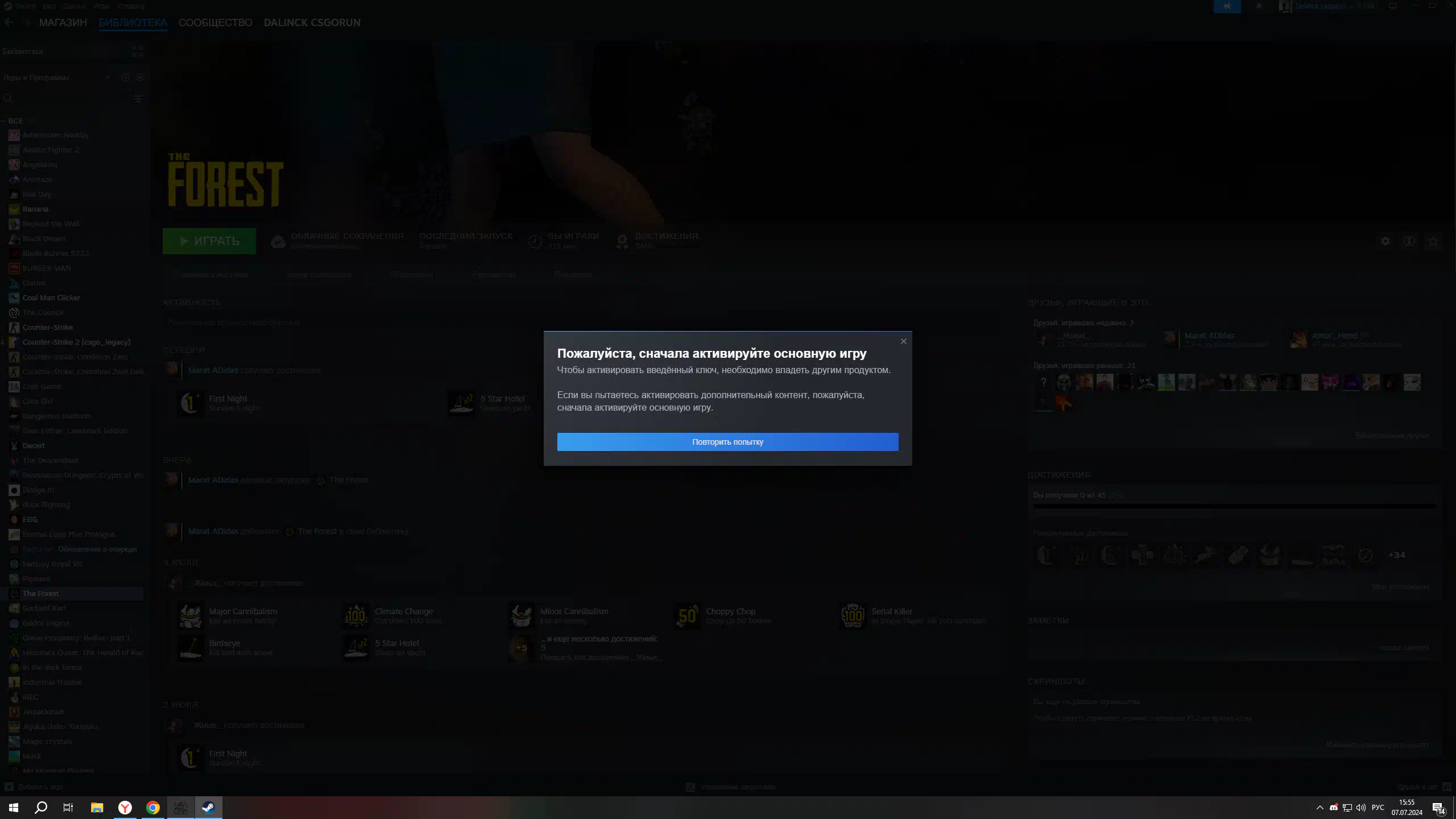
Task: Select Coal Man Clicker in the list
Action: tap(51, 298)
